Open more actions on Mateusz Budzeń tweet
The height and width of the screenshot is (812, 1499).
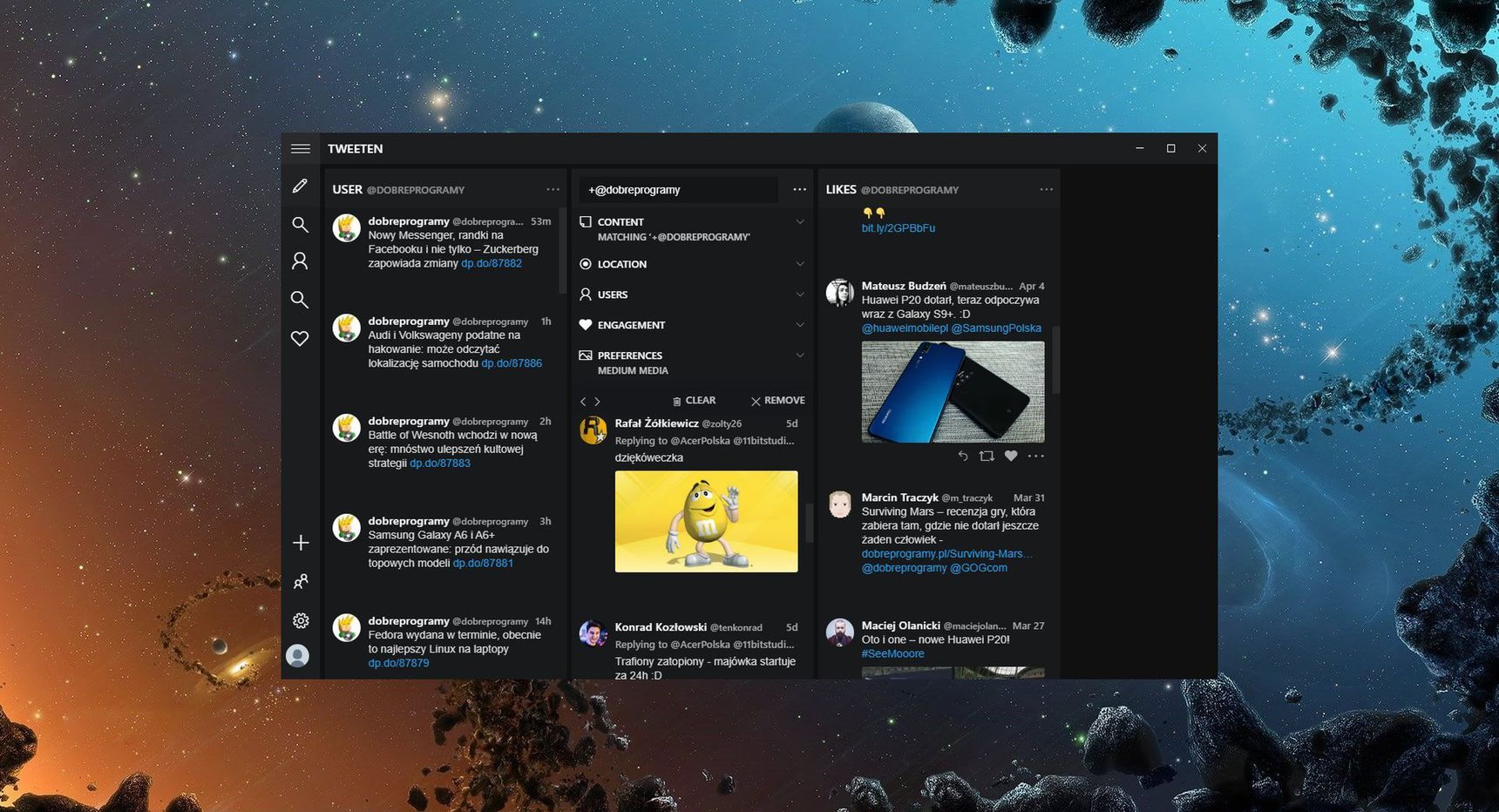[1035, 456]
